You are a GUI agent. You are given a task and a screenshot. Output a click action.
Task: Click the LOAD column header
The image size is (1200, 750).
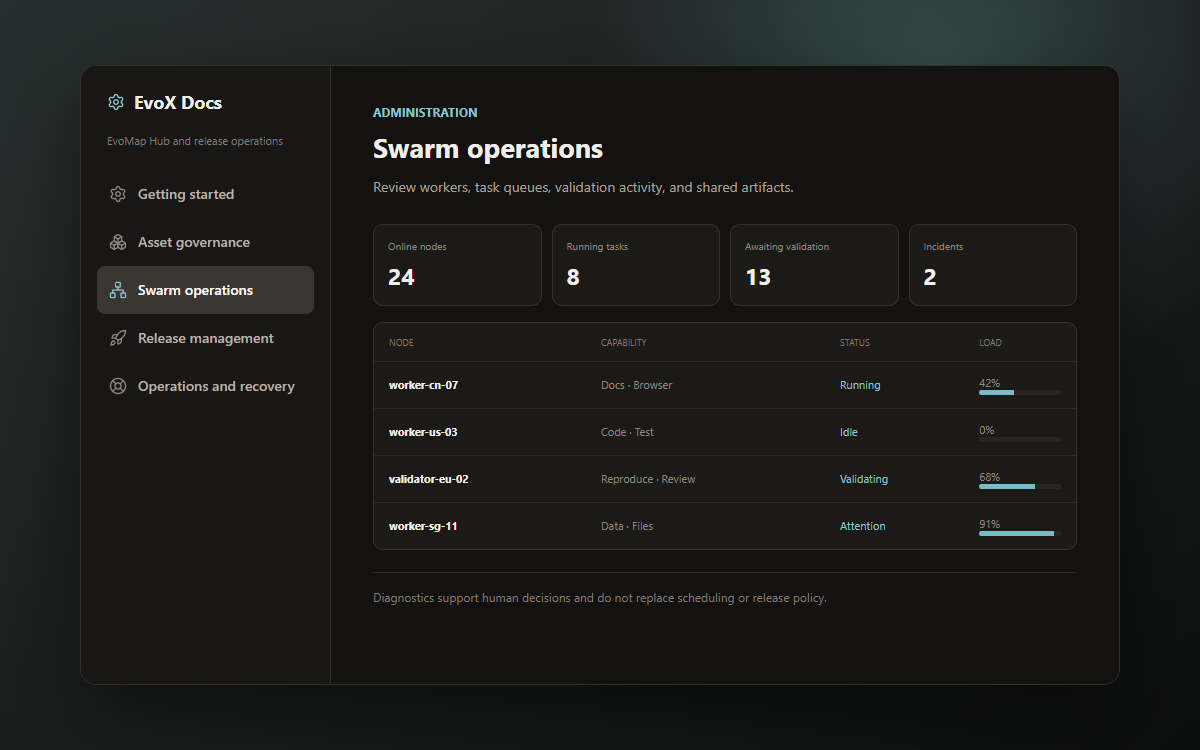pyautogui.click(x=990, y=343)
